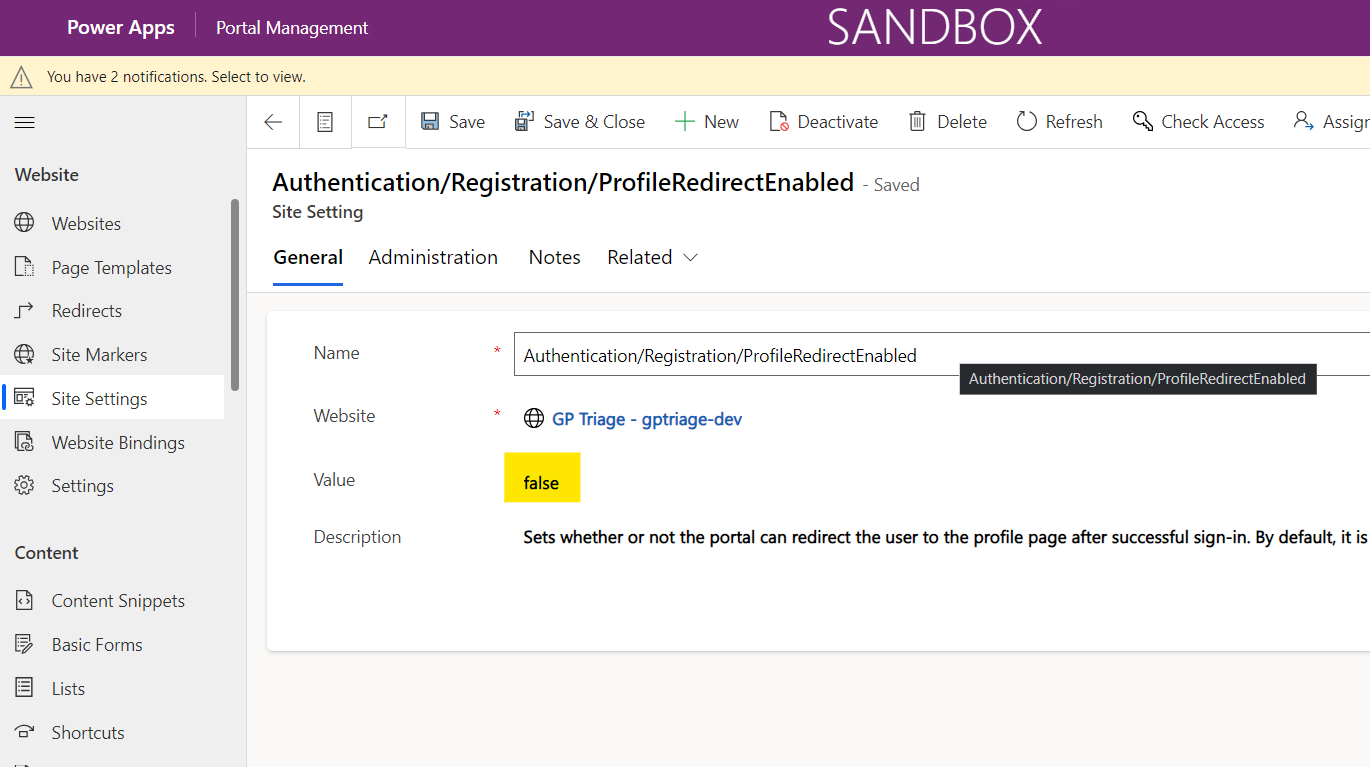Click the Websites globe icon
This screenshot has width=1370, height=767.
24,223
